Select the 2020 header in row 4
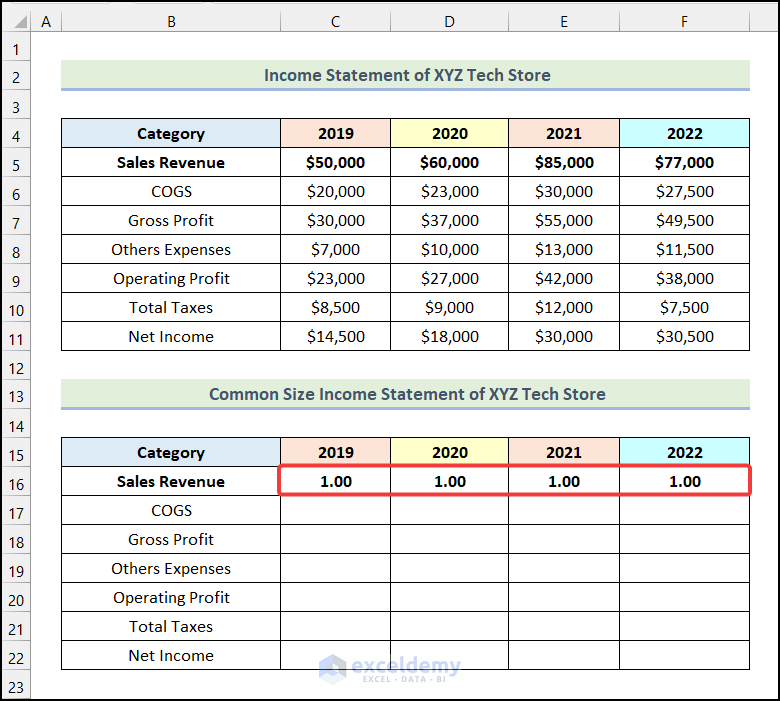The width and height of the screenshot is (780, 701). (x=450, y=133)
